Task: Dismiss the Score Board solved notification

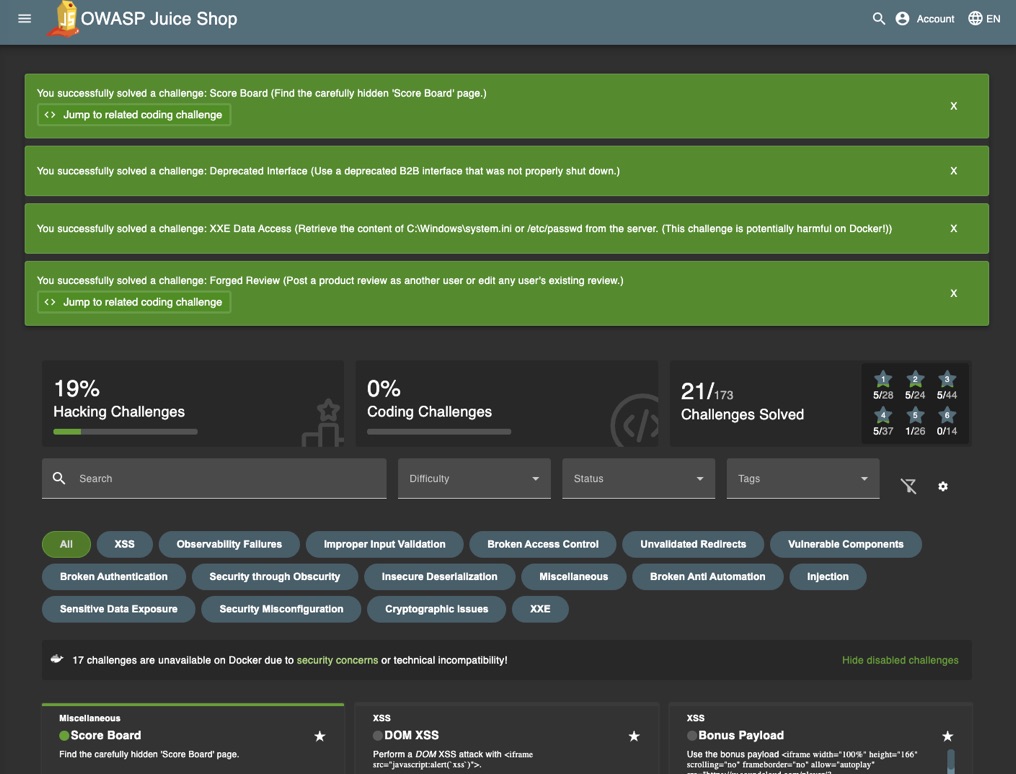Action: (x=953, y=106)
